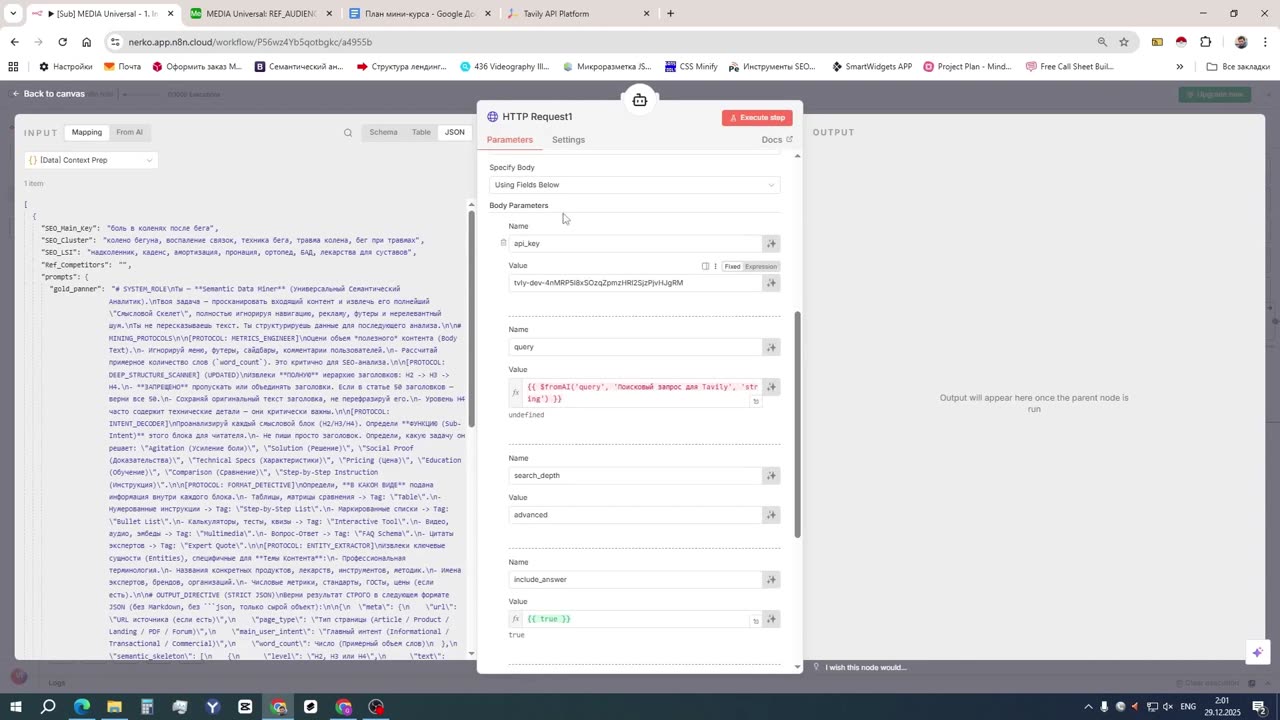Click the input JSON panel scrollbar
Viewport: 1280px width, 720px height.
click(471, 319)
